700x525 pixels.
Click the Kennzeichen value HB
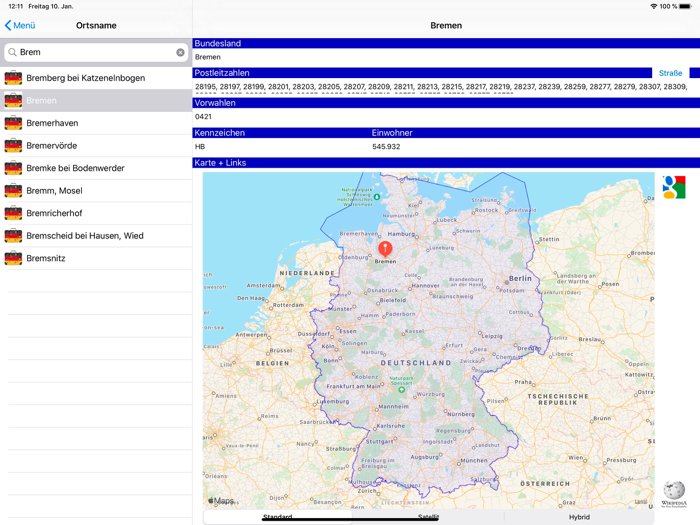(x=200, y=146)
